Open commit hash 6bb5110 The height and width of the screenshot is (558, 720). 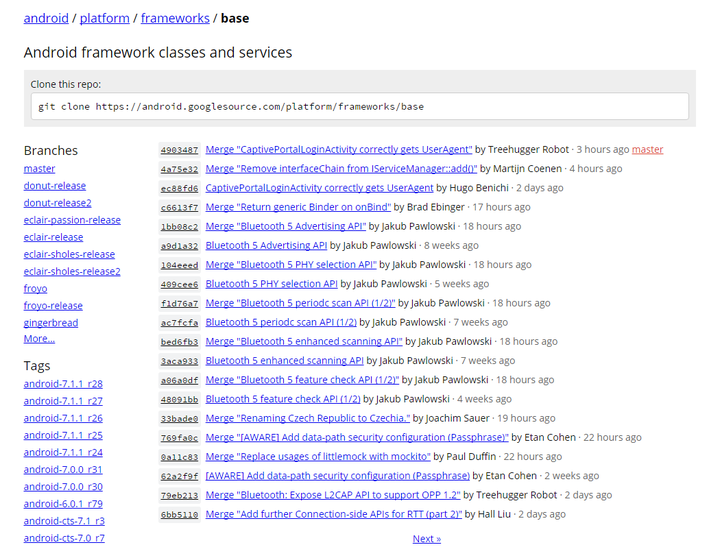pos(180,515)
